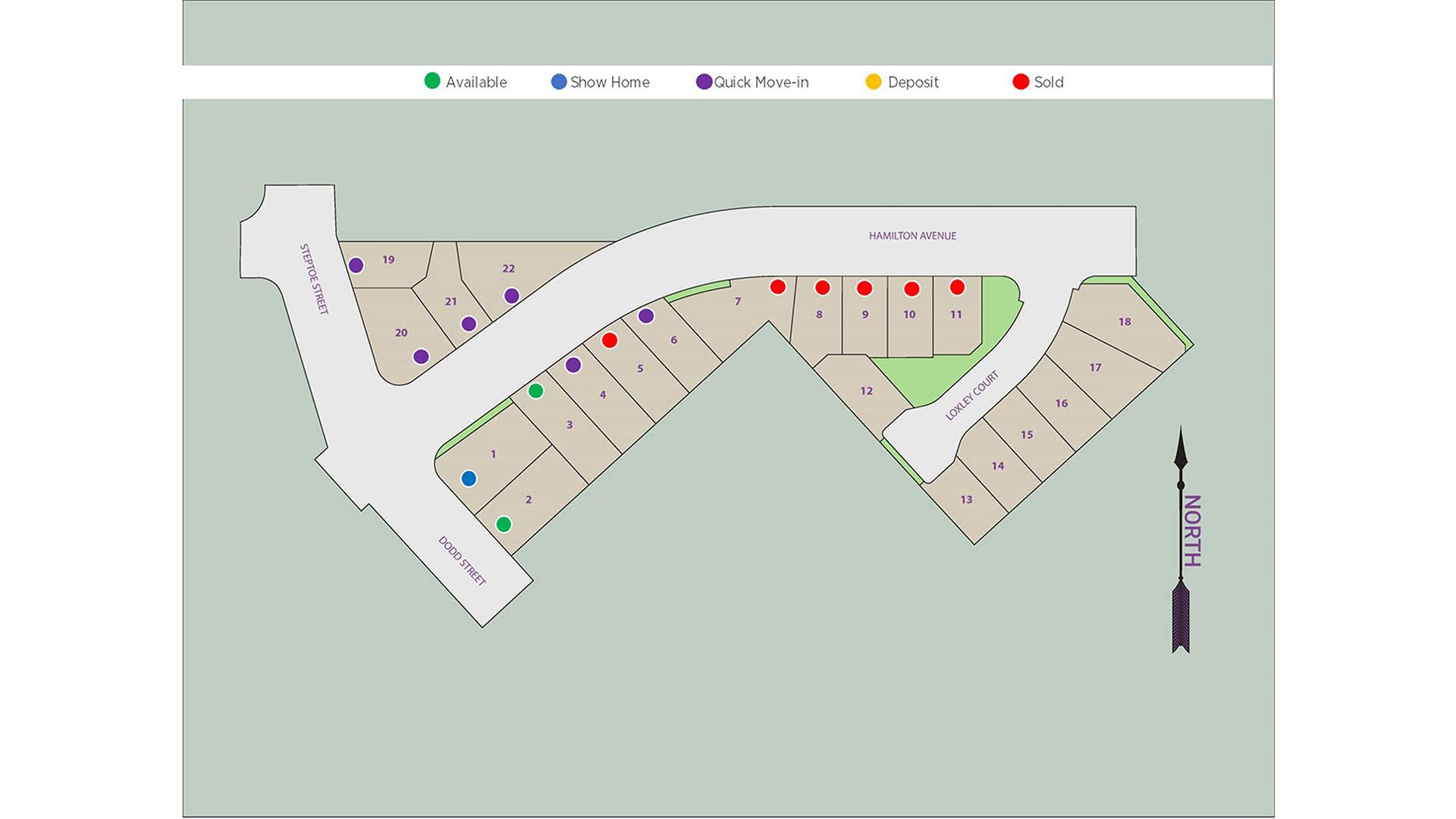Select the green available marker on lot 3

click(535, 391)
